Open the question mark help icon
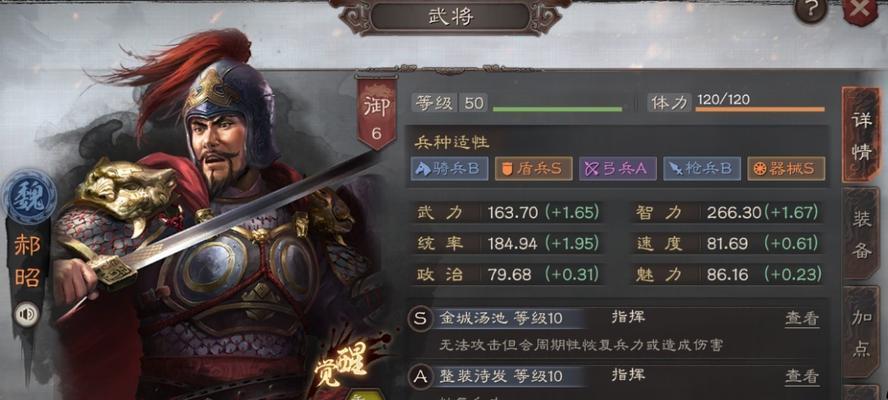This screenshot has width=888, height=400. pos(811,10)
